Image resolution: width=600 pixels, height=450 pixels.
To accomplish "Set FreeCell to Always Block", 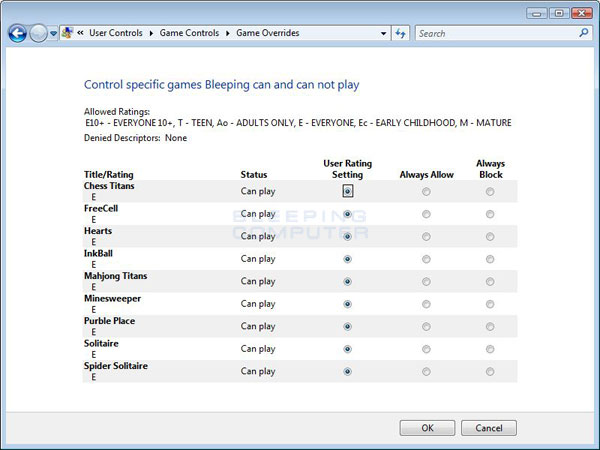I will pyautogui.click(x=490, y=214).
